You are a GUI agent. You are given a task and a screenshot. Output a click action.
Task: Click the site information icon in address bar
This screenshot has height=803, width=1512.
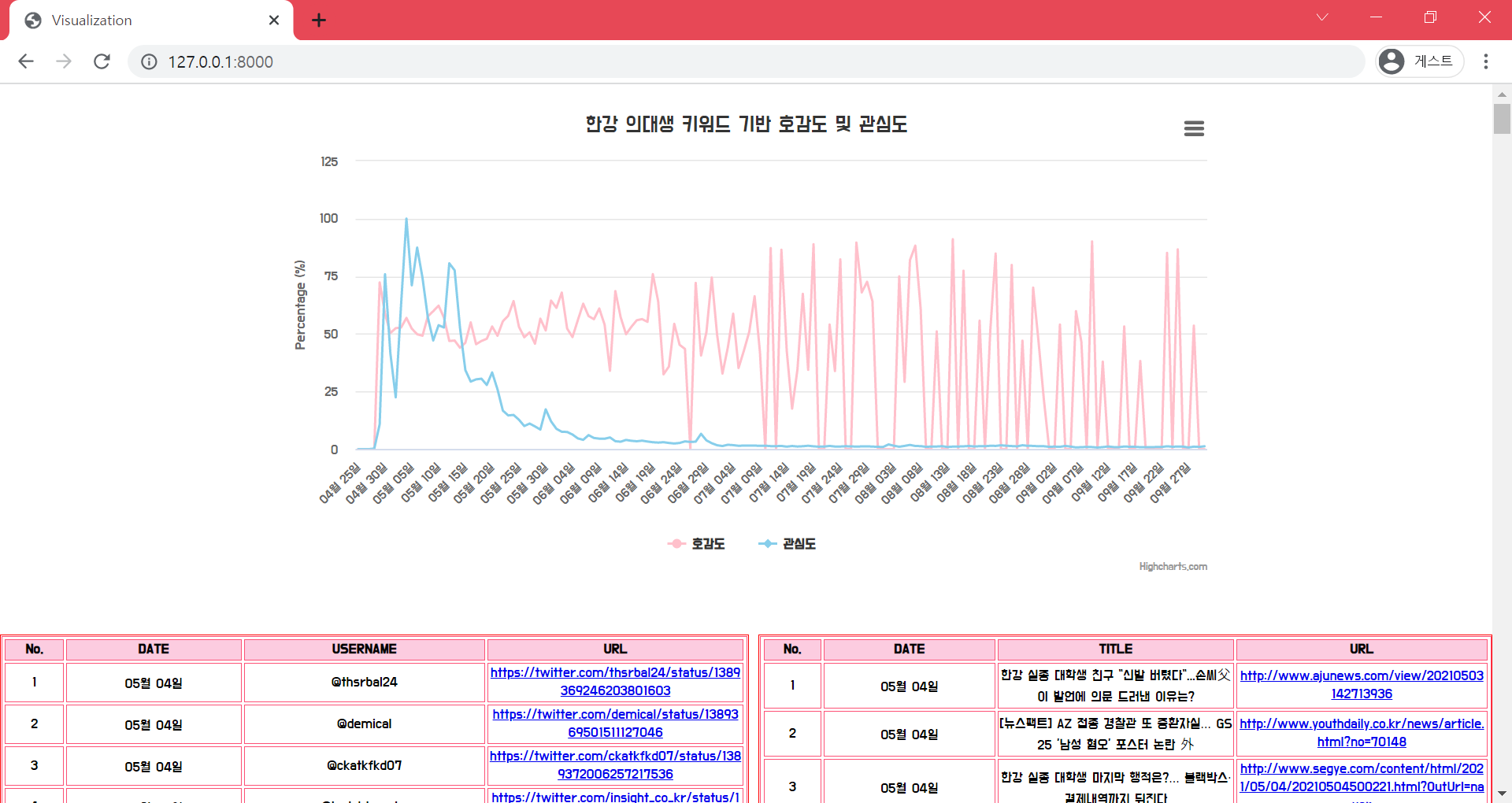pyautogui.click(x=149, y=61)
